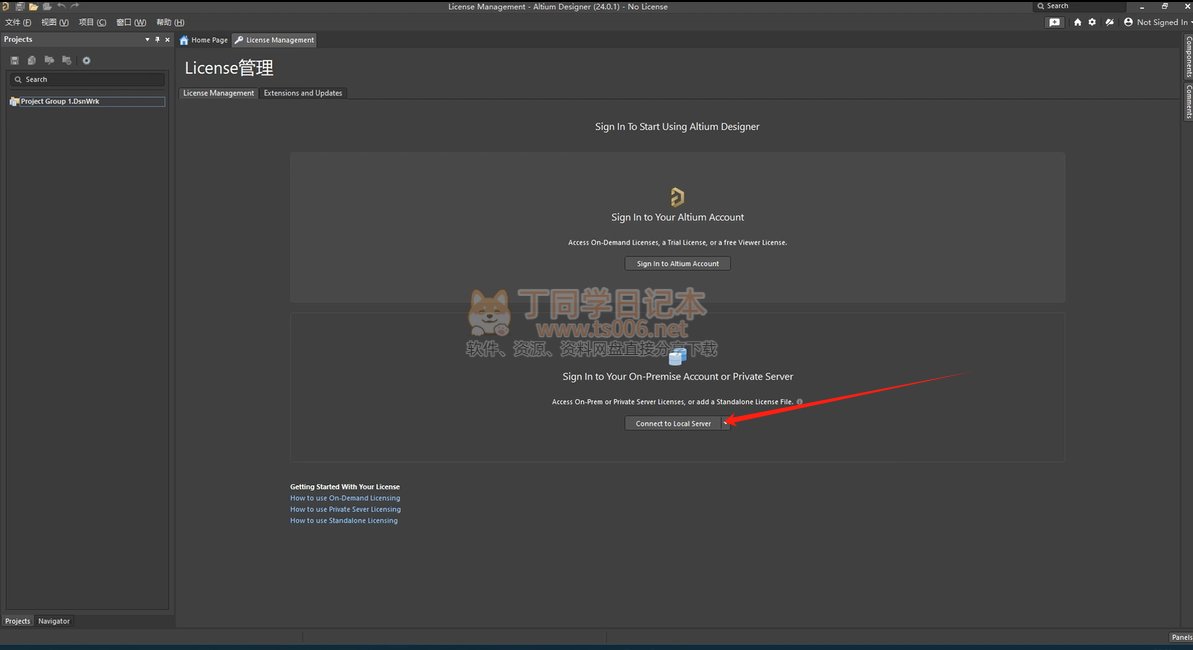
Task: Select Project Group 1.DsnWrk in the tree
Action: coord(60,102)
